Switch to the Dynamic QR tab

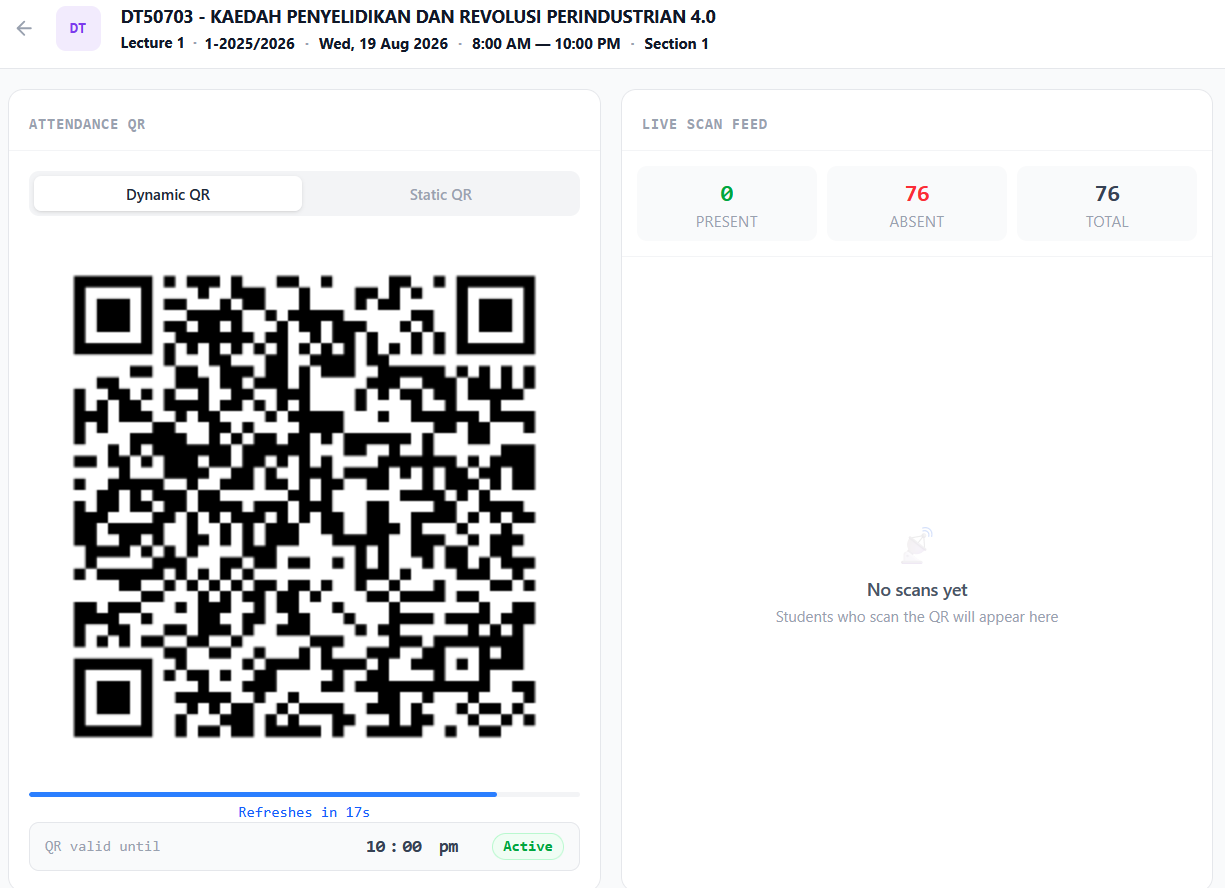pos(168,194)
